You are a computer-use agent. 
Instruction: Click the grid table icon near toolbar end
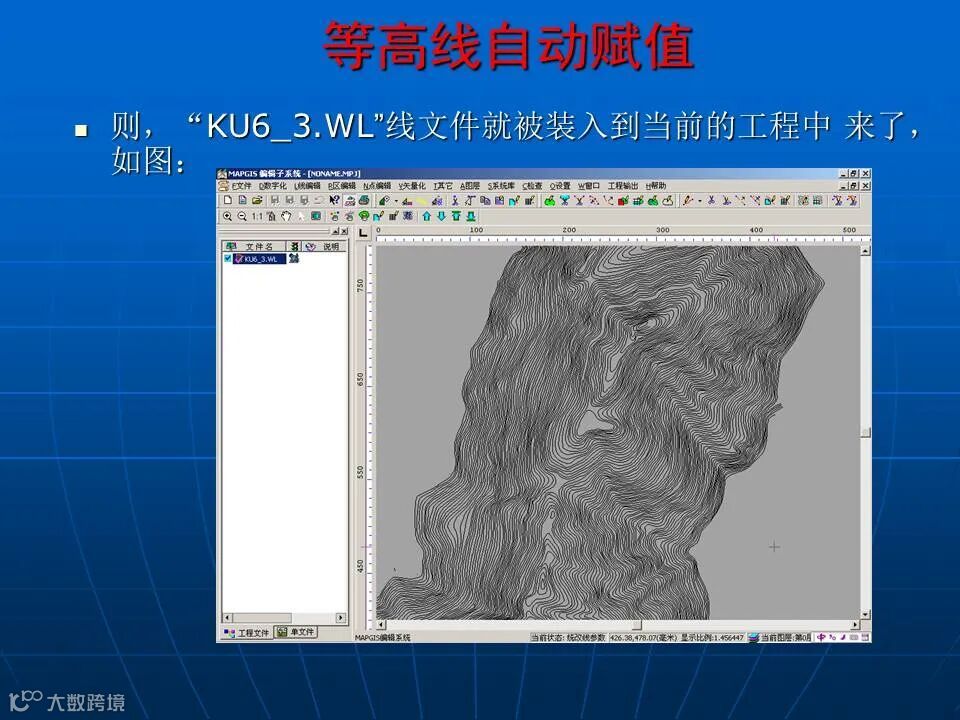click(x=817, y=200)
